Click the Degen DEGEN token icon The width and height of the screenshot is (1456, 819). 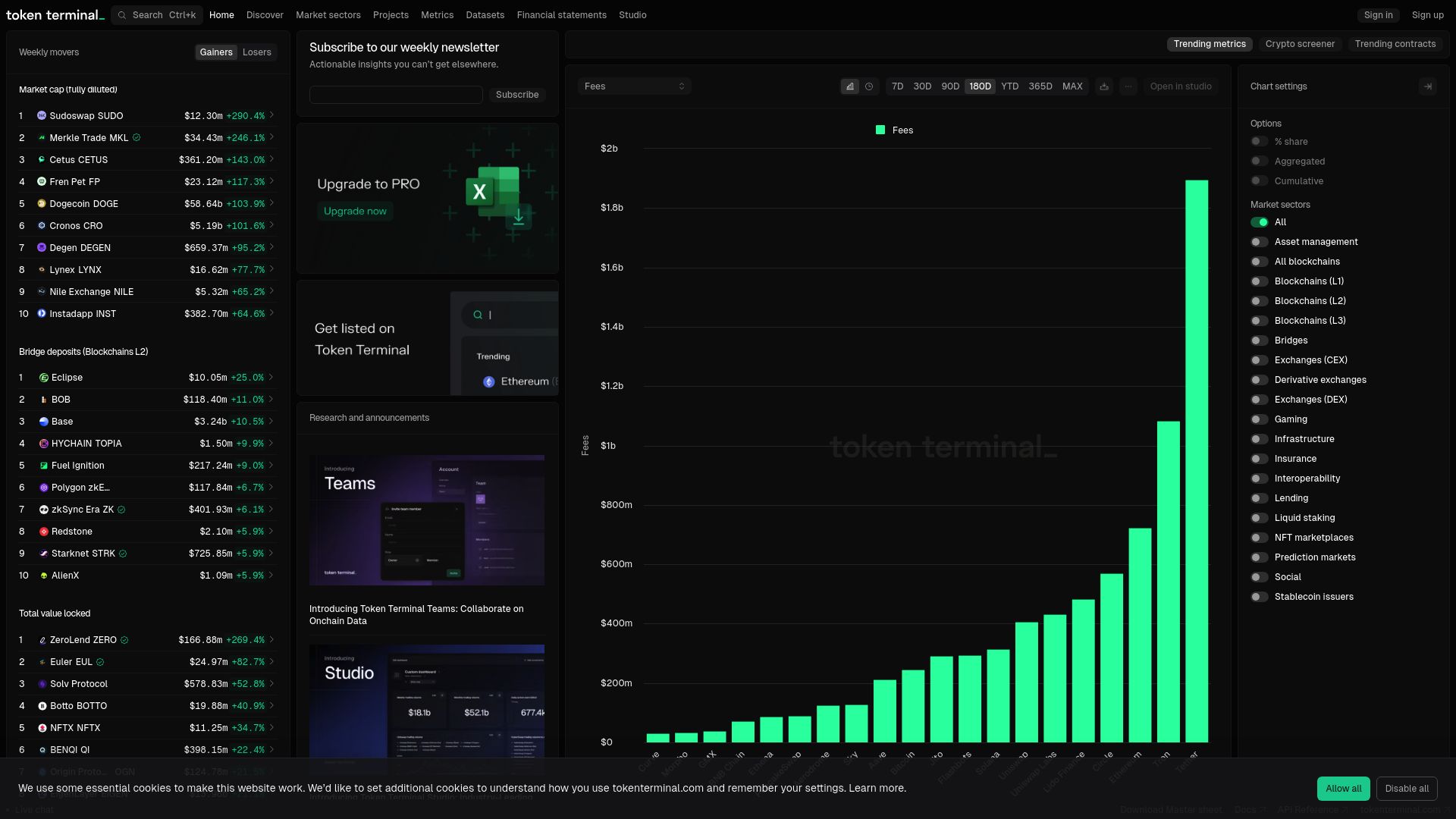click(42, 248)
